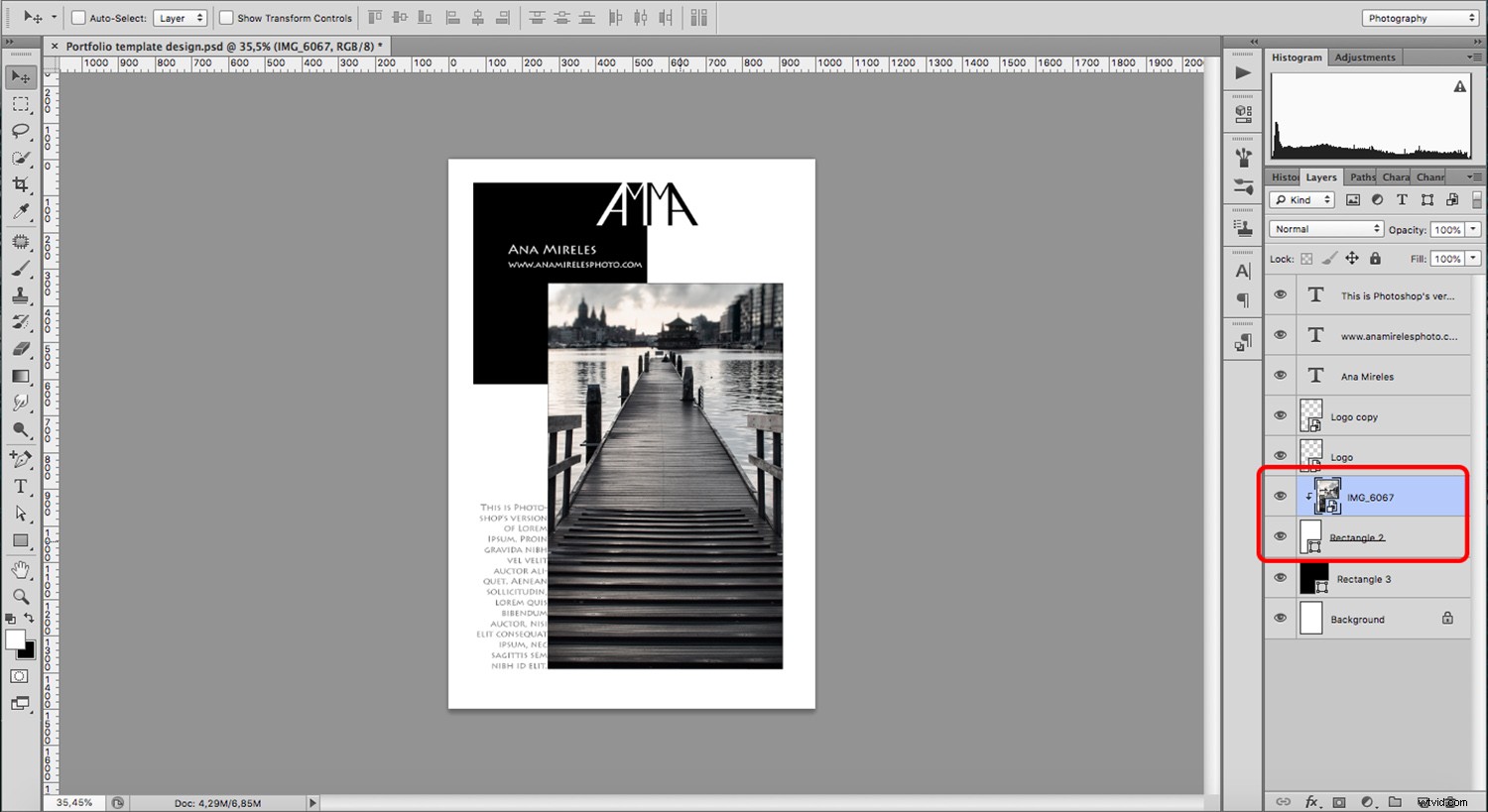Select the Type tool
The image size is (1488, 812).
click(x=21, y=486)
